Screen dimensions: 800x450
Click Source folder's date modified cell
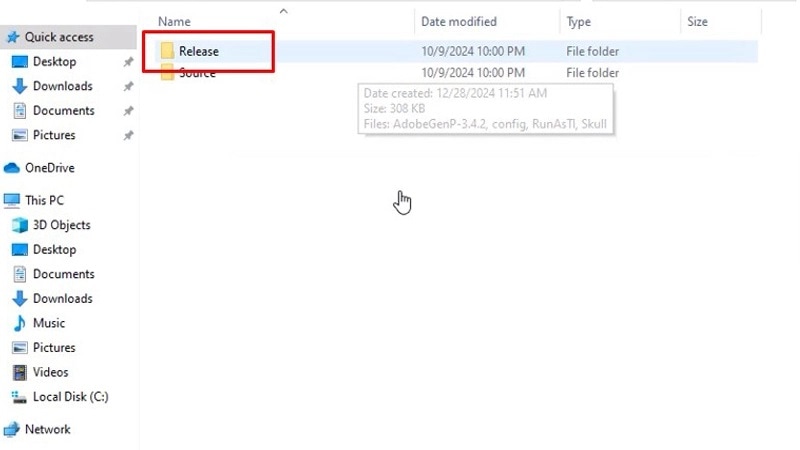(x=473, y=73)
